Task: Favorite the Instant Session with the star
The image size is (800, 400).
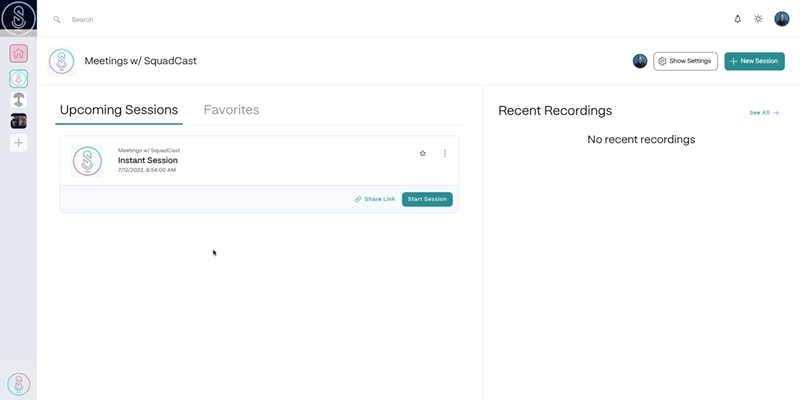Action: coord(423,153)
